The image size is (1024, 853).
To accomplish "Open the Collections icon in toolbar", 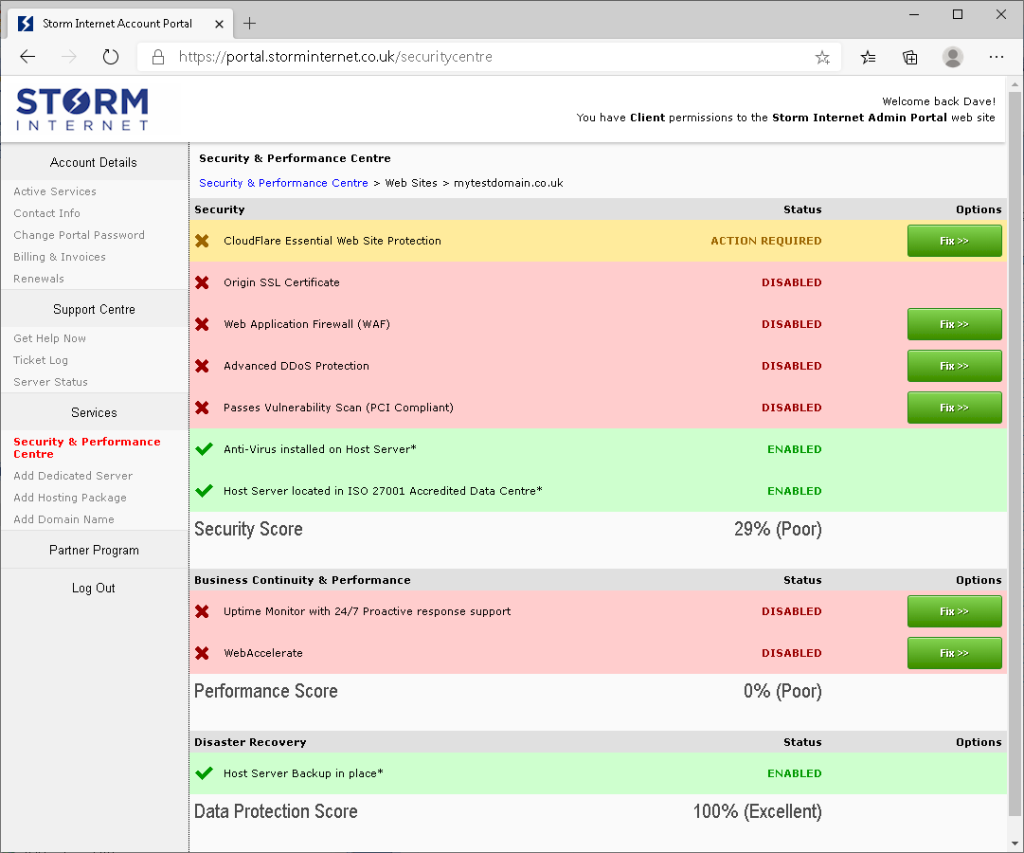I will (x=910, y=57).
